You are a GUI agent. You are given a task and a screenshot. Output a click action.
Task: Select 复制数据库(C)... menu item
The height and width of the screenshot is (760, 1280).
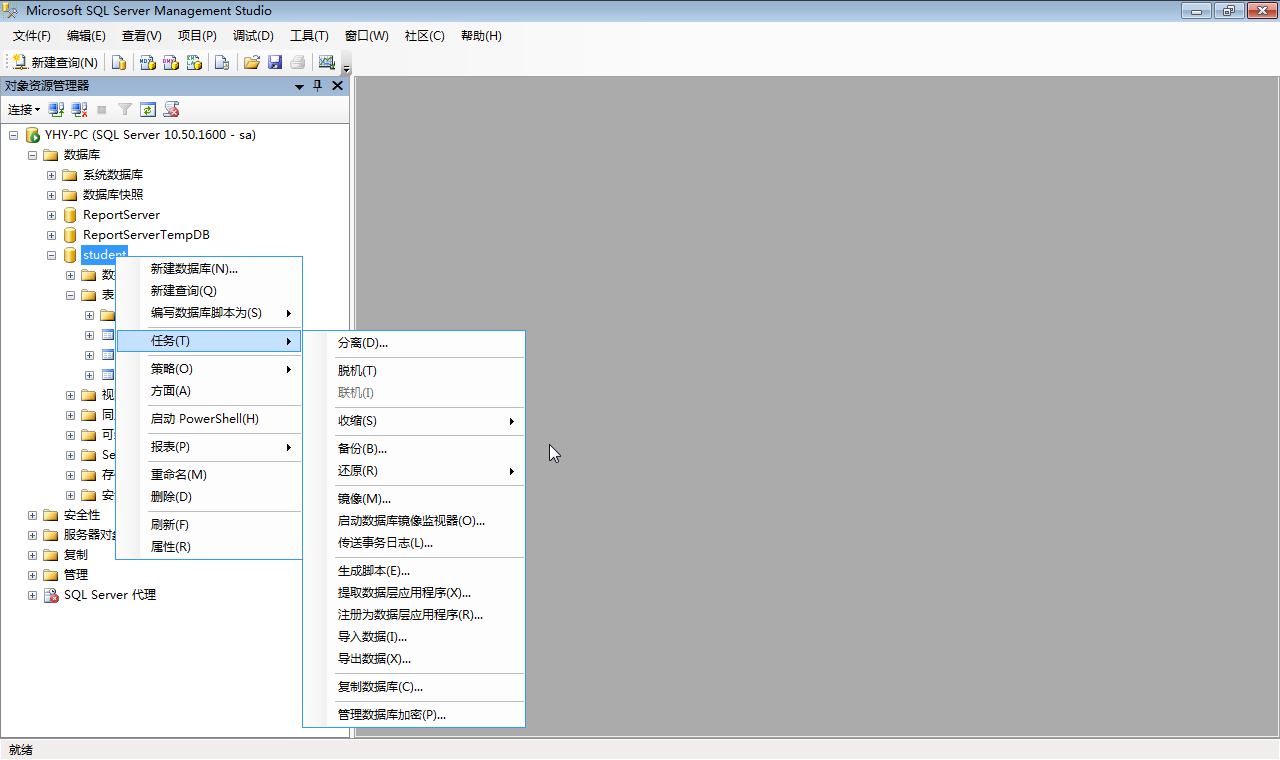click(x=414, y=687)
